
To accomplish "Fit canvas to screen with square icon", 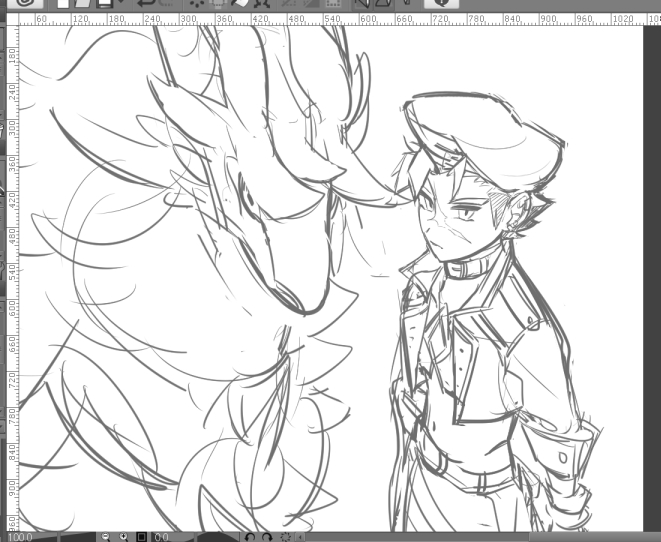I will [141, 537].
